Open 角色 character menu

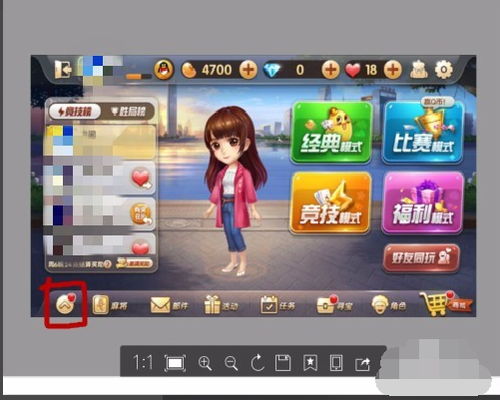(x=389, y=305)
